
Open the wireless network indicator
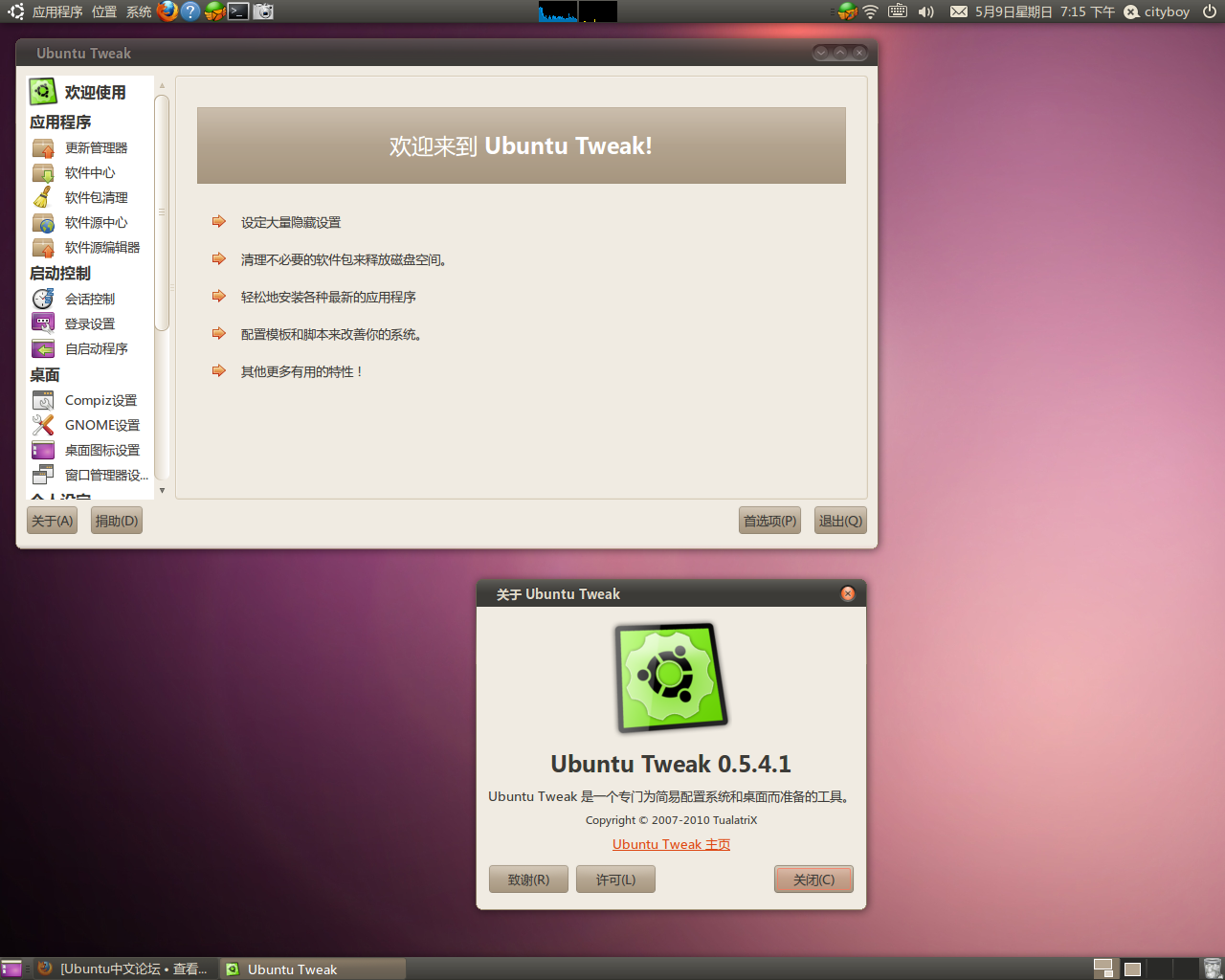coord(870,11)
